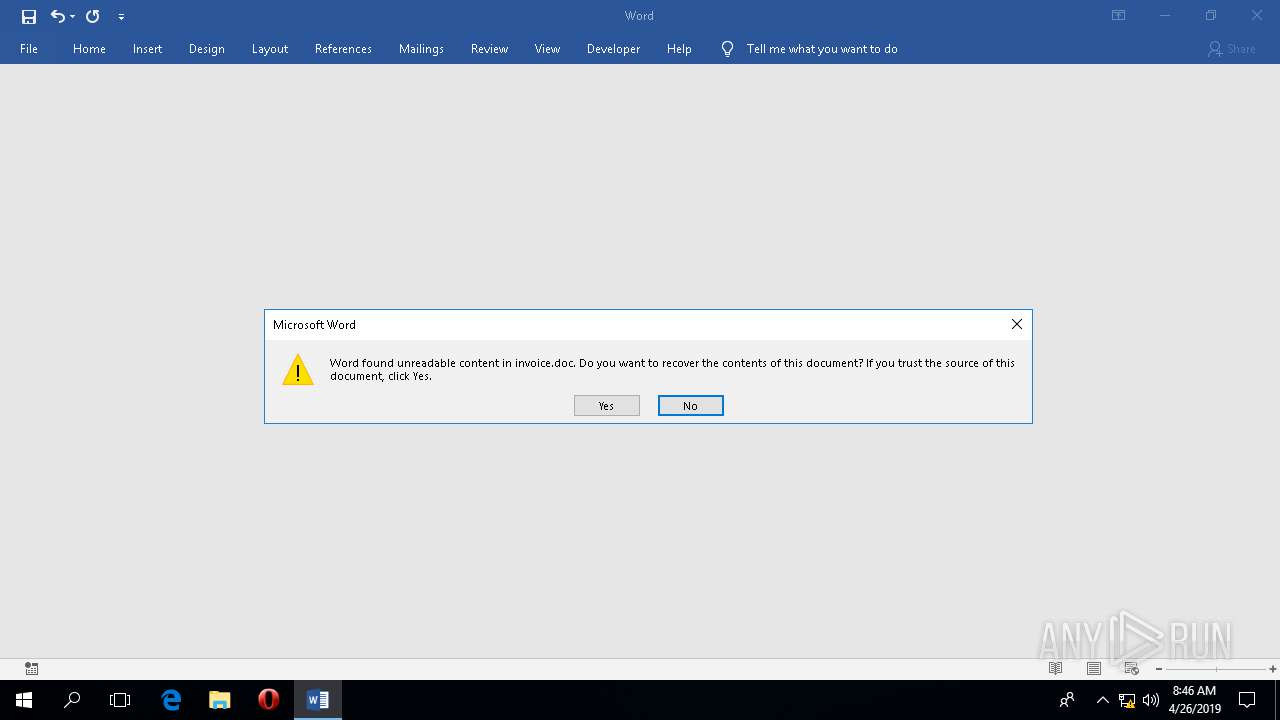The image size is (1280, 720).
Task: Open Customize Quick Access Toolbar dropdown
Action: (x=121, y=17)
